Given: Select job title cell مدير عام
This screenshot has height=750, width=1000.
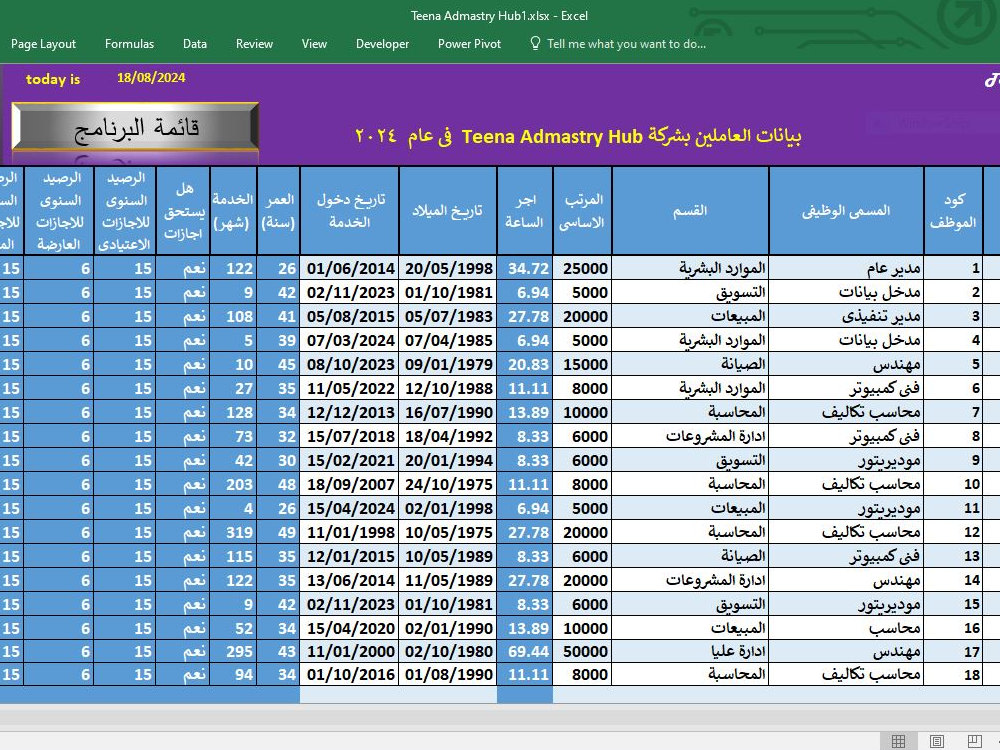Looking at the screenshot, I should tap(846, 268).
